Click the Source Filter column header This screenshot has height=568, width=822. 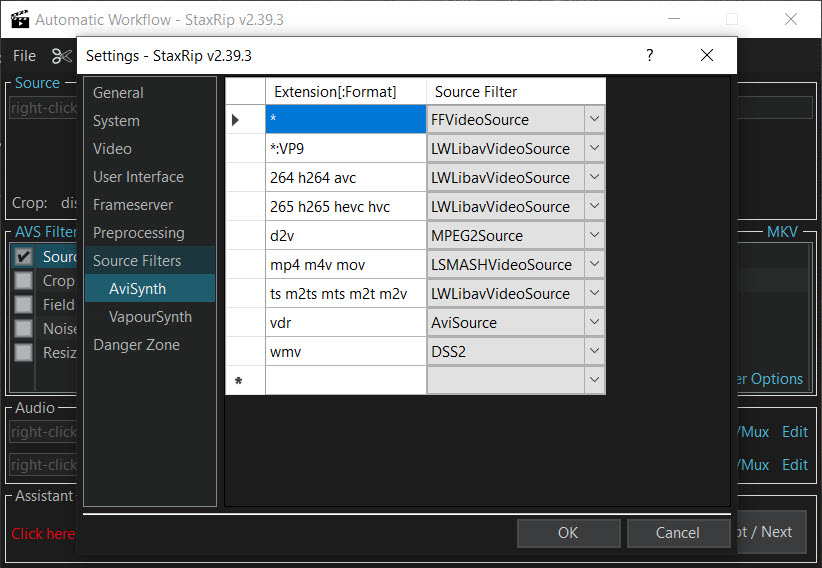click(x=516, y=92)
